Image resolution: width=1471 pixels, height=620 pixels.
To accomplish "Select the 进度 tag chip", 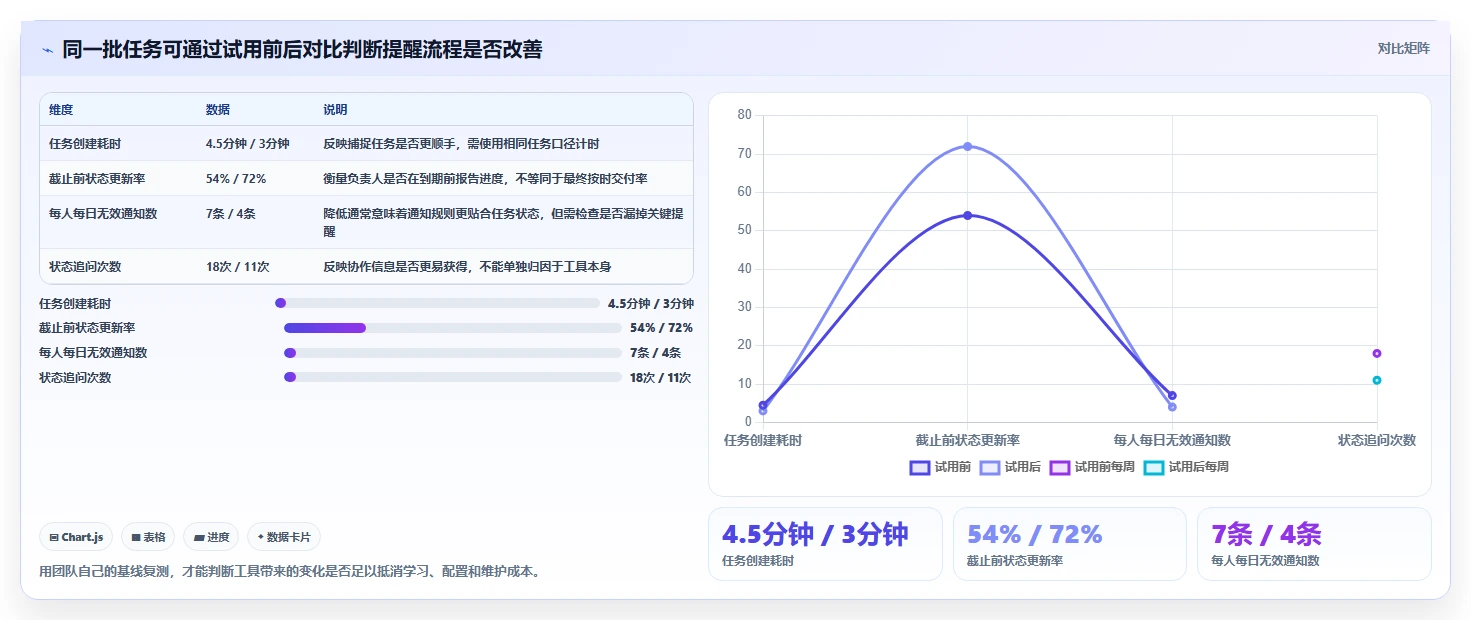I will tap(211, 537).
